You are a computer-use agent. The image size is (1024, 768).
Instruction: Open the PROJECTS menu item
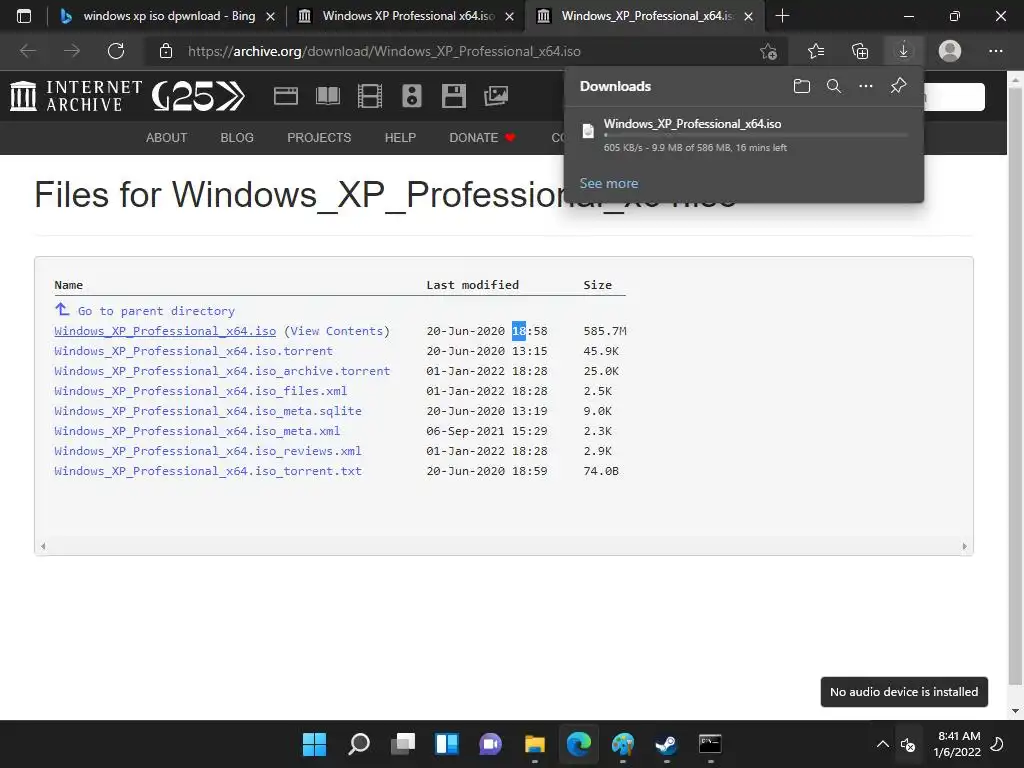[319, 138]
